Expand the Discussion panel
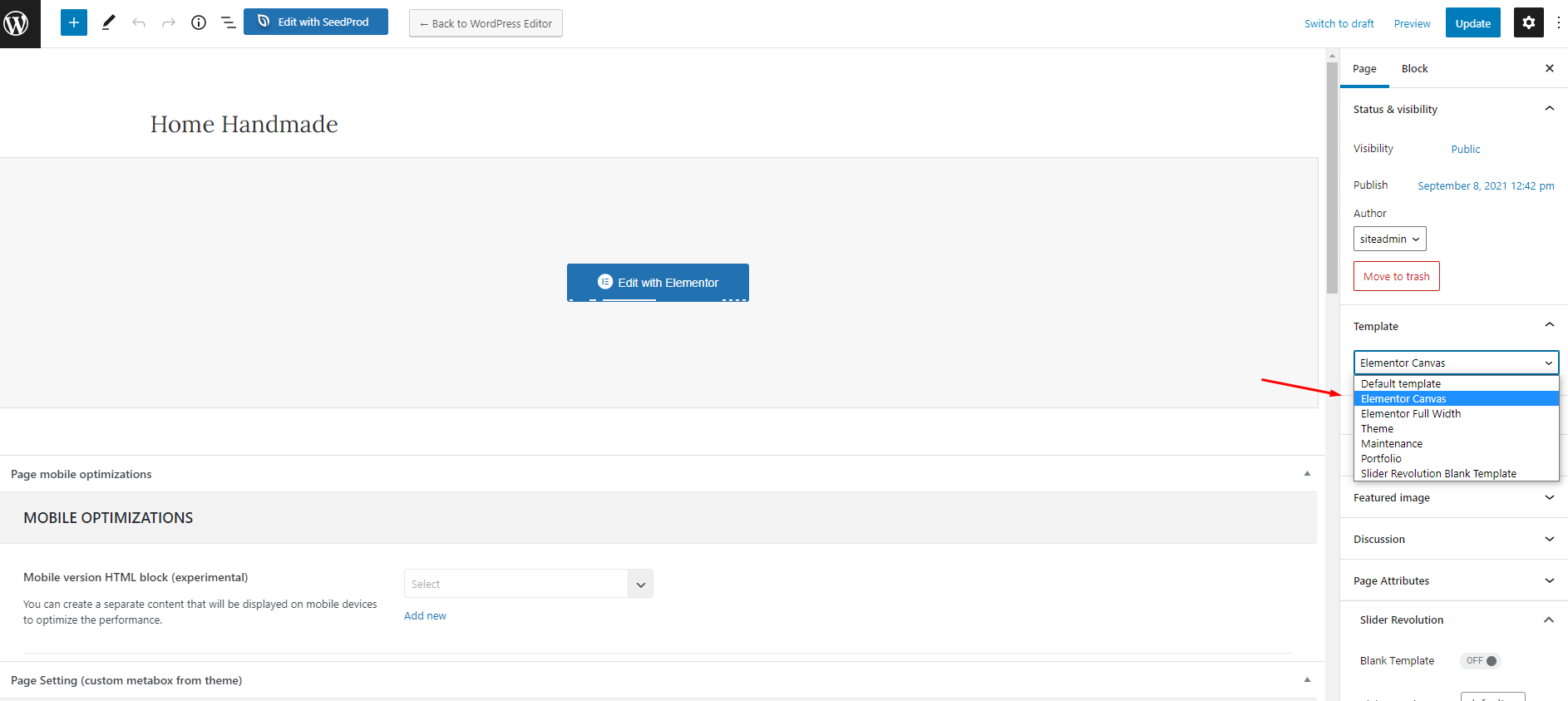 coord(1454,539)
